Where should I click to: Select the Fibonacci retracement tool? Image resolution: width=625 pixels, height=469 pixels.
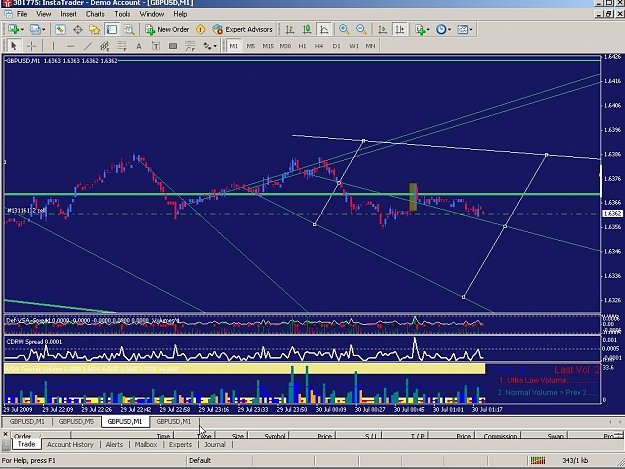pyautogui.click(x=122, y=46)
